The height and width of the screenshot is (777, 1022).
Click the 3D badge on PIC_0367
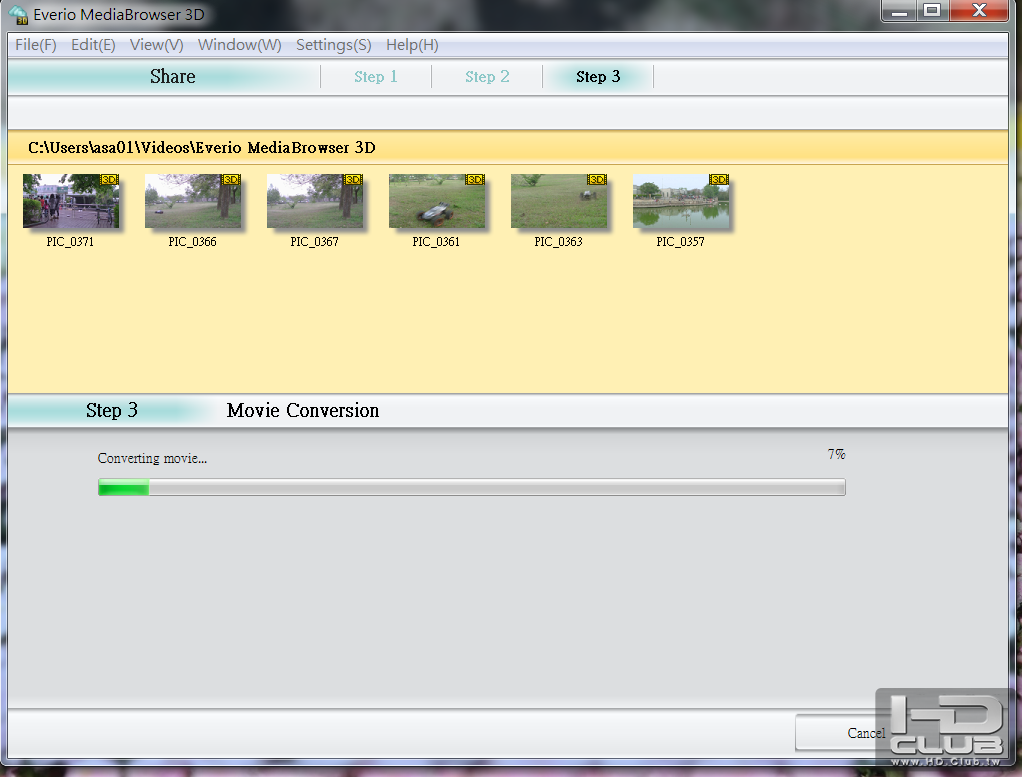tap(353, 179)
